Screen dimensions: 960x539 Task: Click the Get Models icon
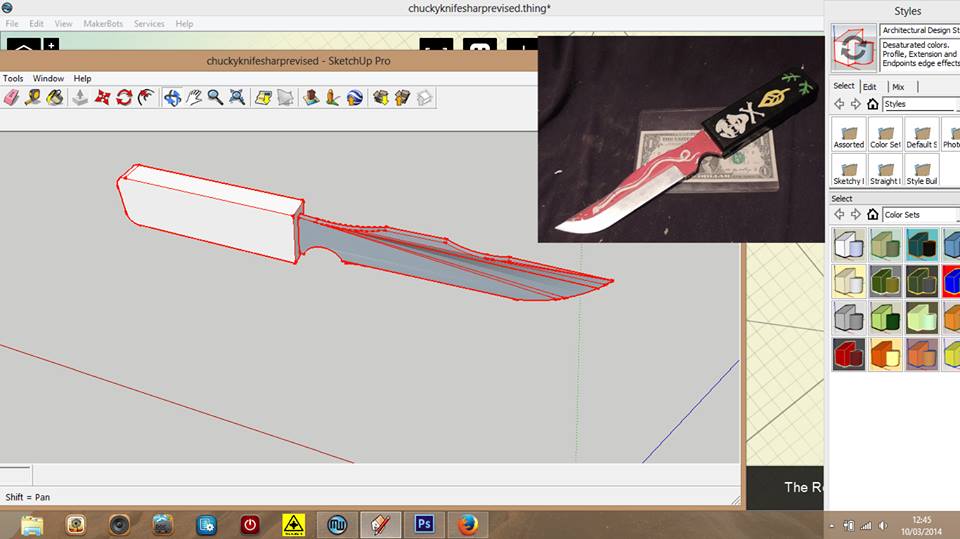pos(380,97)
